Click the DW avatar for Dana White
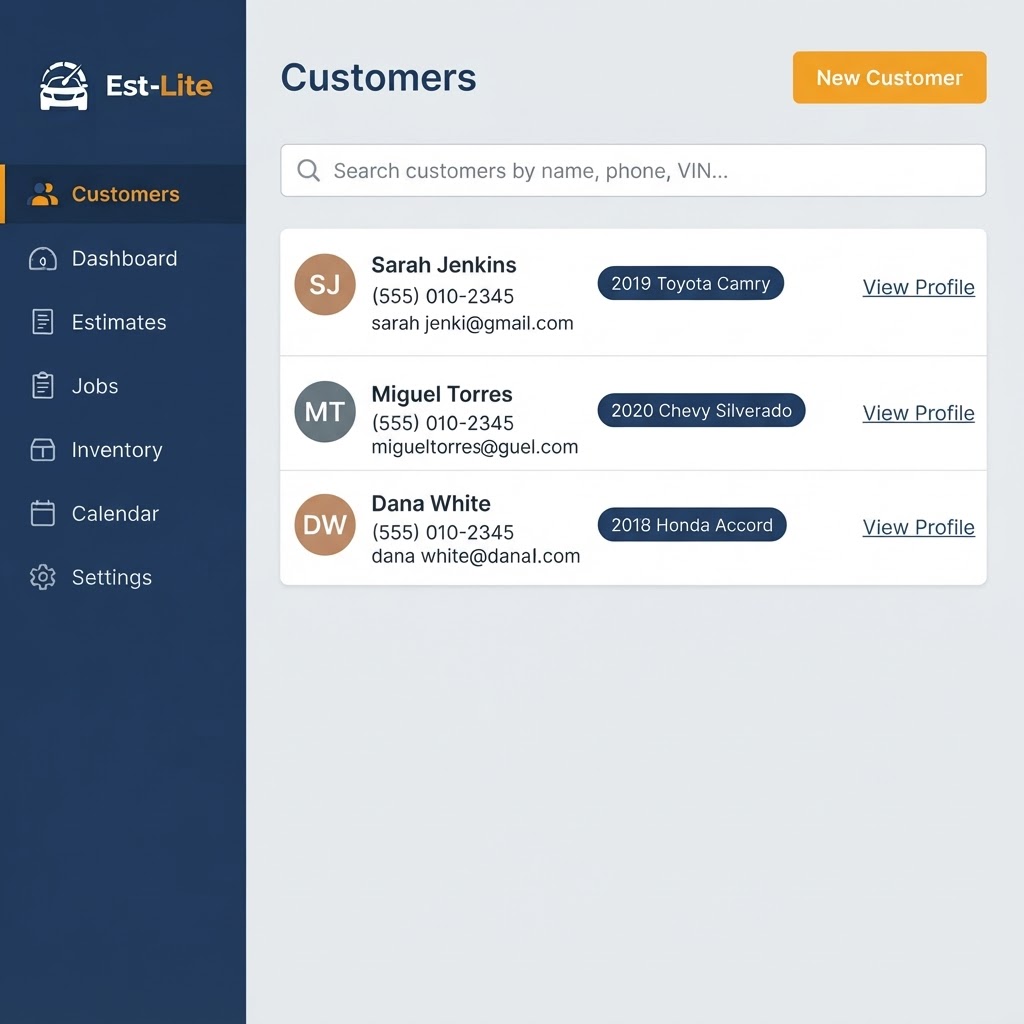The width and height of the screenshot is (1024, 1024). coord(325,524)
